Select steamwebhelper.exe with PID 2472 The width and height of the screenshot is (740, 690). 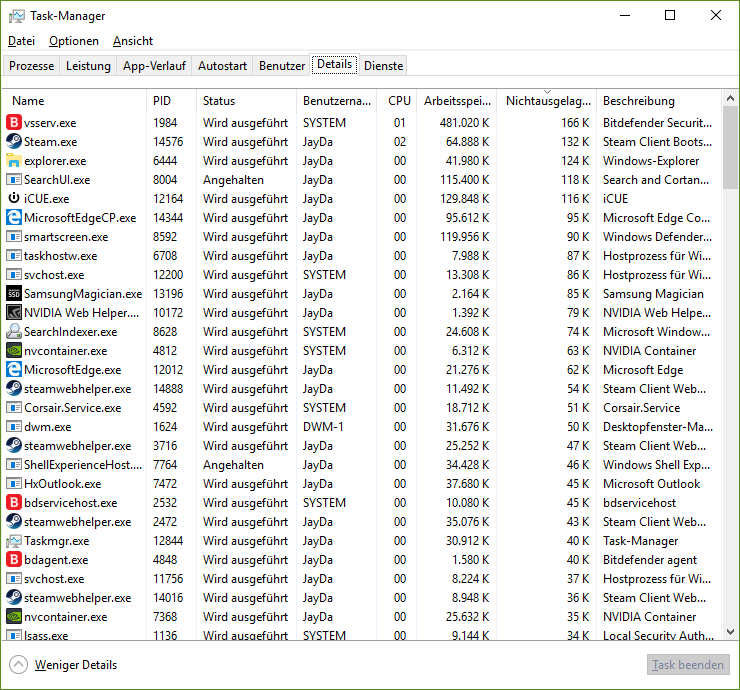pos(362,522)
